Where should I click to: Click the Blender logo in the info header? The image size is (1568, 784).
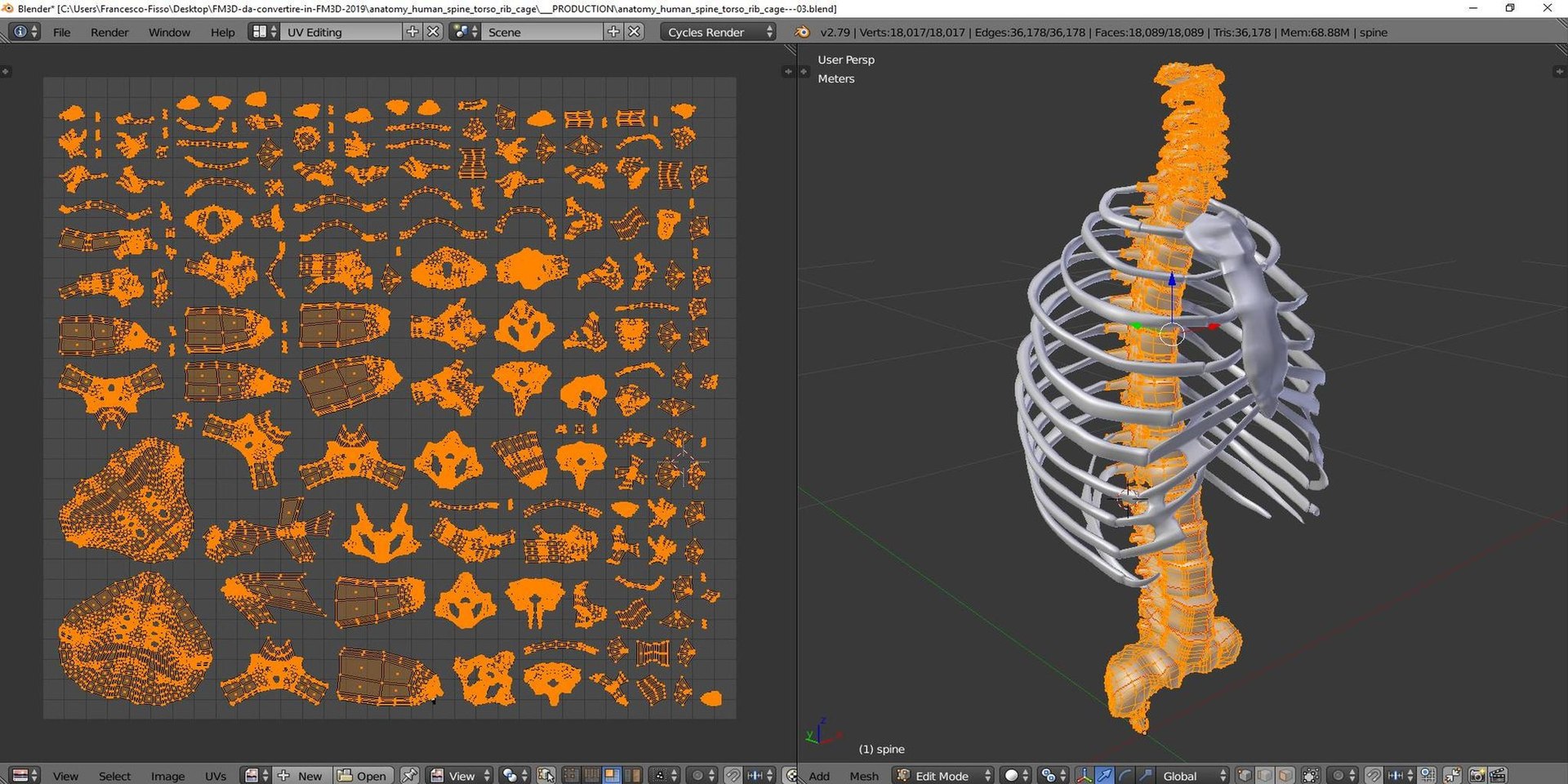pos(803,32)
